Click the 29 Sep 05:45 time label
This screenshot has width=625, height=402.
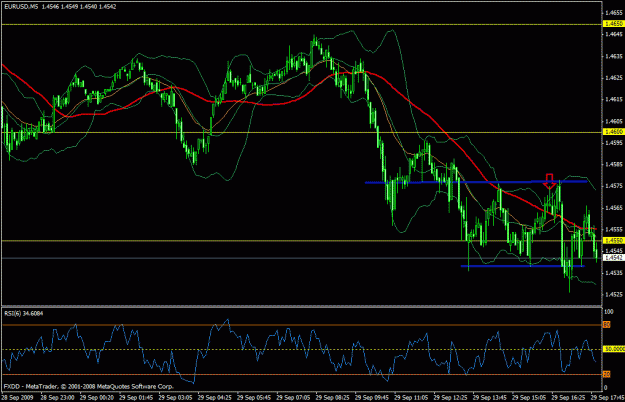[x=254, y=398]
